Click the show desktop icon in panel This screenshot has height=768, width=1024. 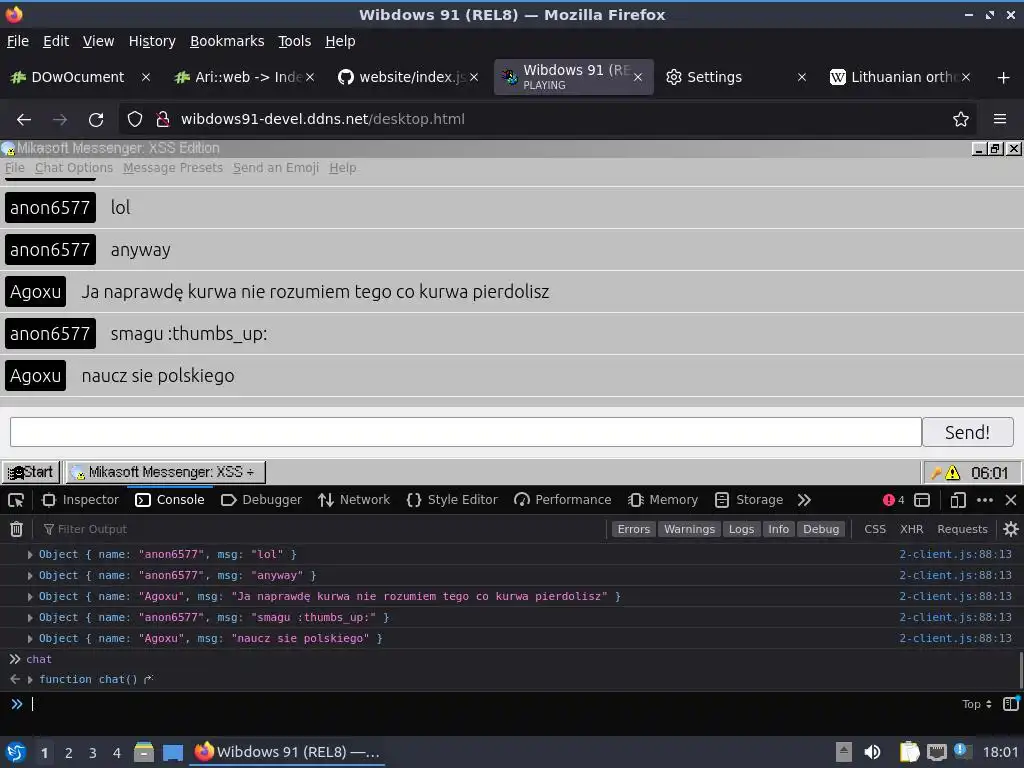tap(172, 752)
